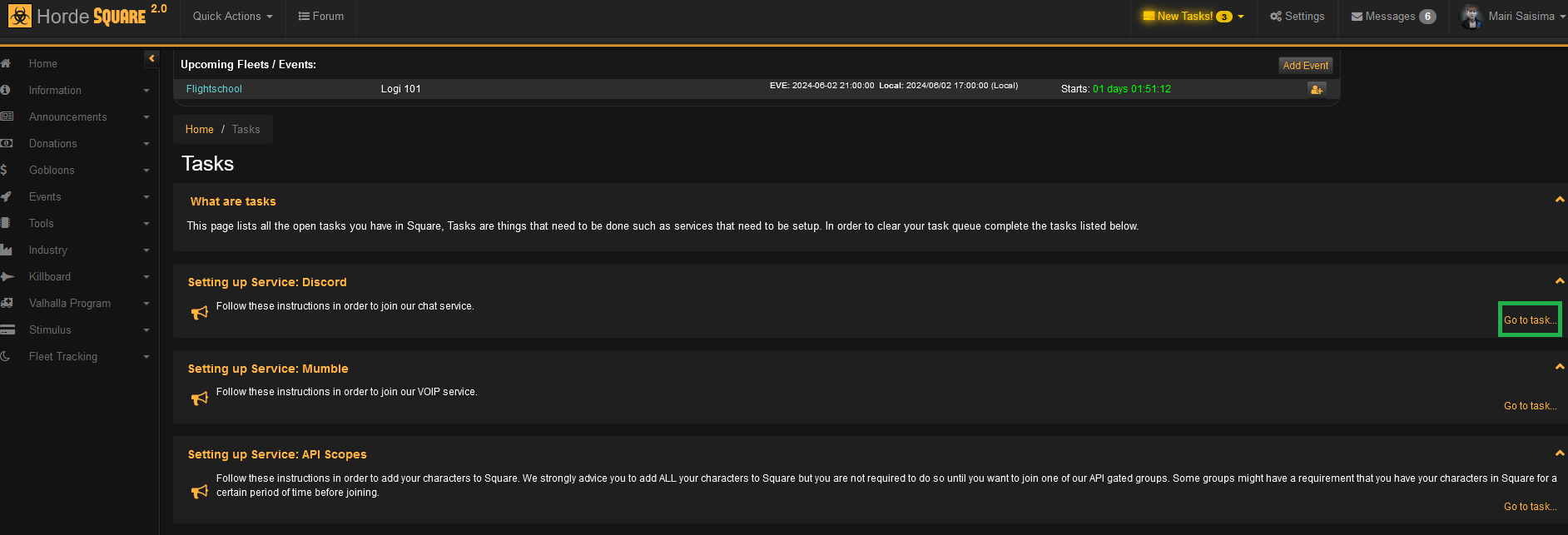Follow the Go to task link for Discord
The image size is (1568, 535).
click(1530, 320)
